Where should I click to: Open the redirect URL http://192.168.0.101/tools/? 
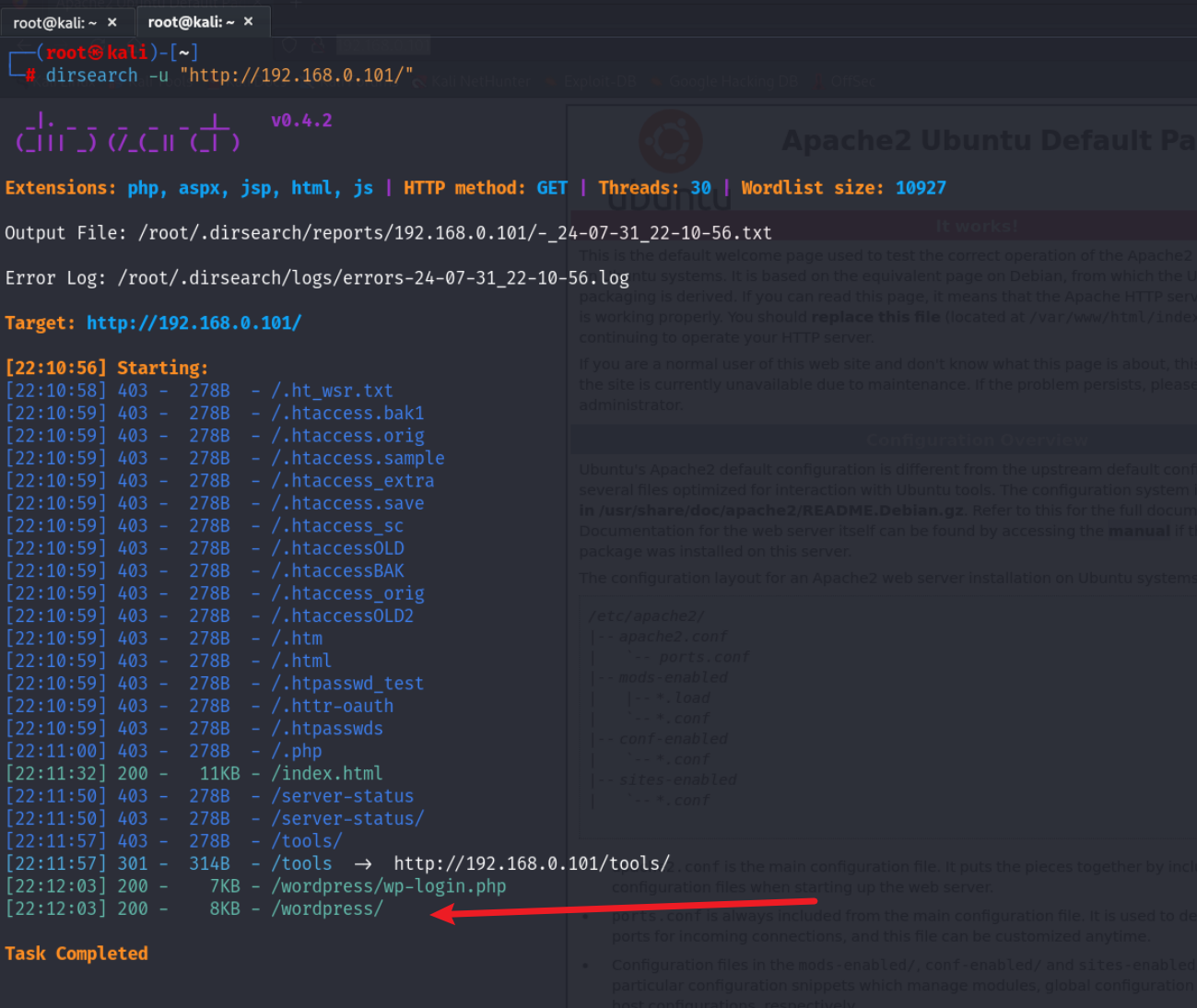point(532,863)
